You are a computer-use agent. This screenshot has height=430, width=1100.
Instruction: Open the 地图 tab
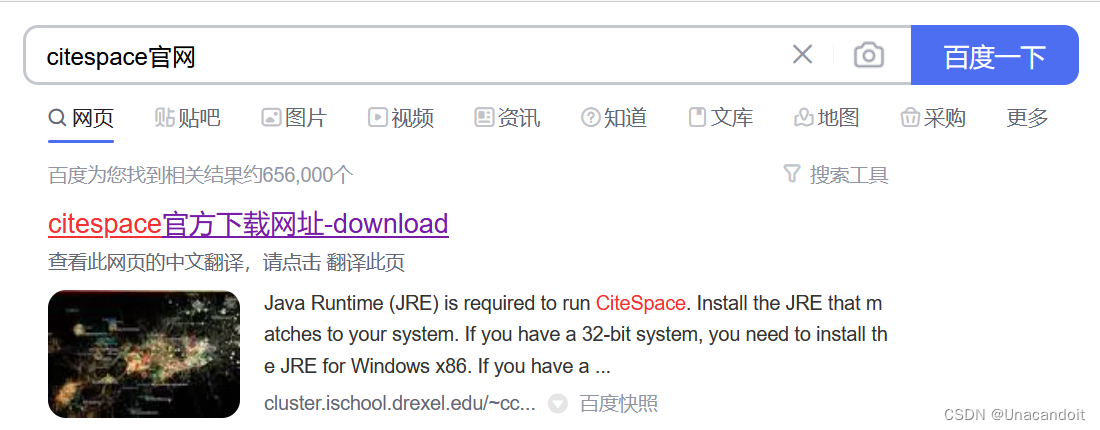[x=826, y=118]
